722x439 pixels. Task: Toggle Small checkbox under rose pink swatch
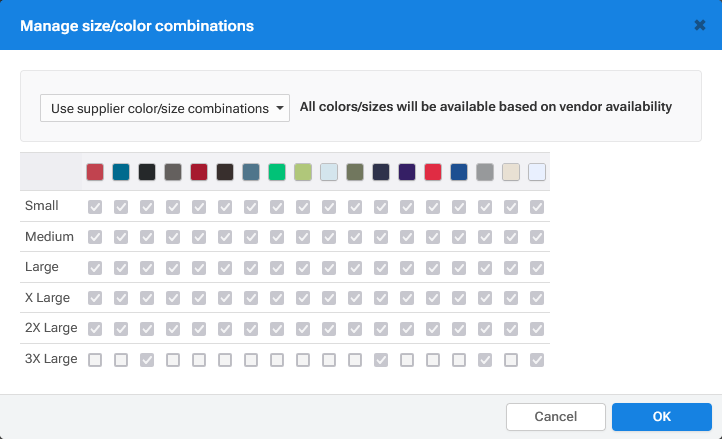pos(95,207)
